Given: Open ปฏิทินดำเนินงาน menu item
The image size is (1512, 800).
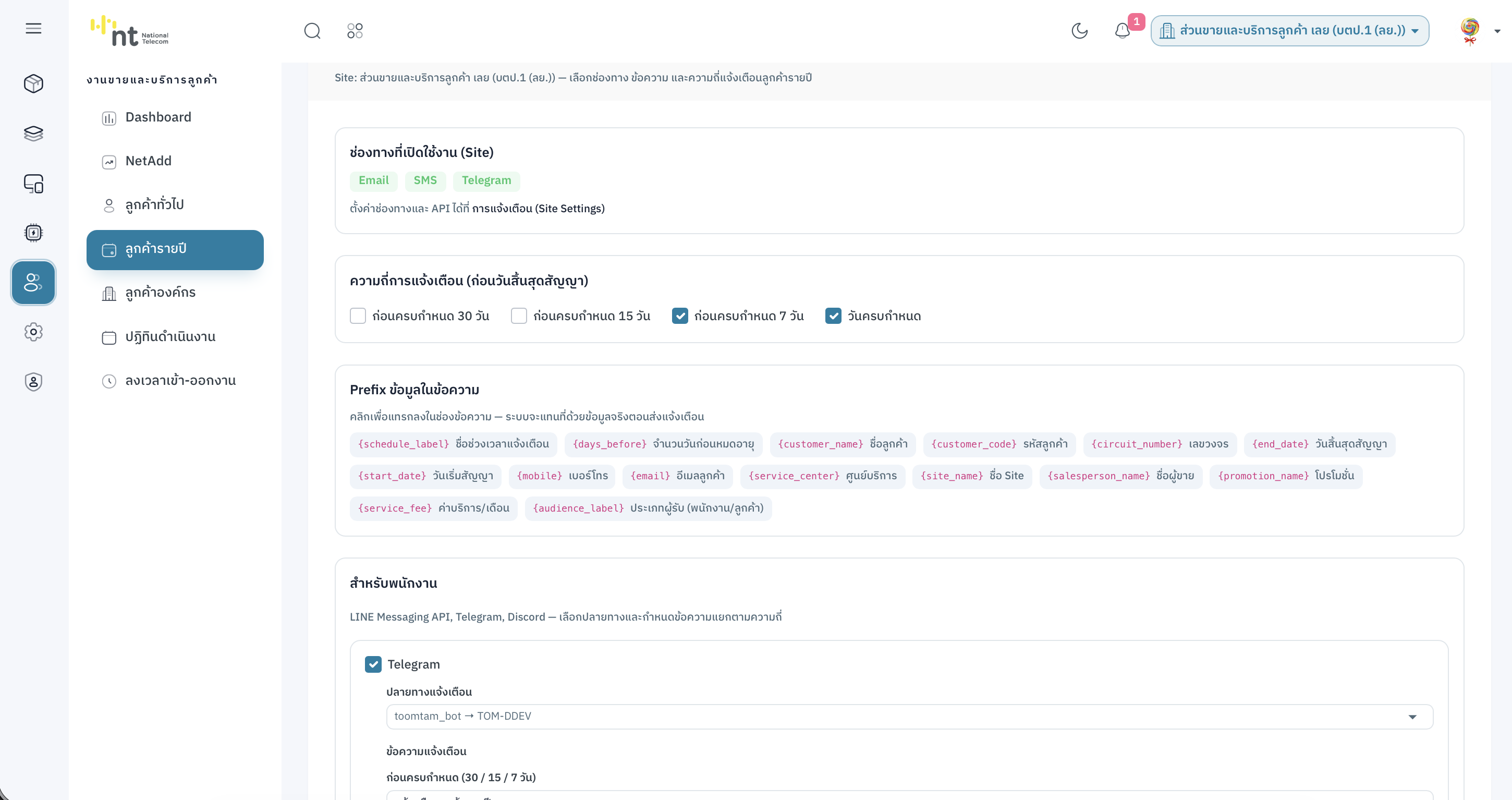Looking at the screenshot, I should click(x=175, y=337).
